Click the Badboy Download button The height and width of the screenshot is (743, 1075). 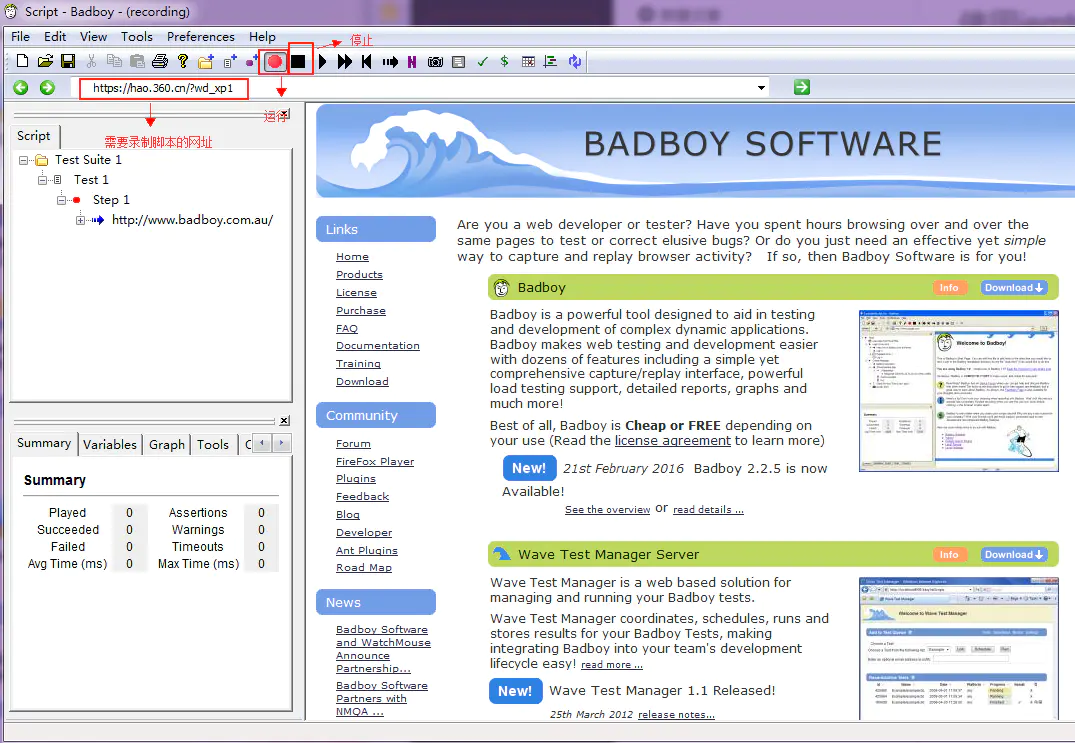(1014, 288)
